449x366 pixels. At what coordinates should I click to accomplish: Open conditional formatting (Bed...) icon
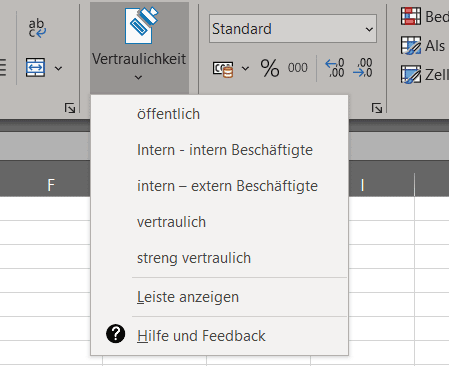[411, 16]
